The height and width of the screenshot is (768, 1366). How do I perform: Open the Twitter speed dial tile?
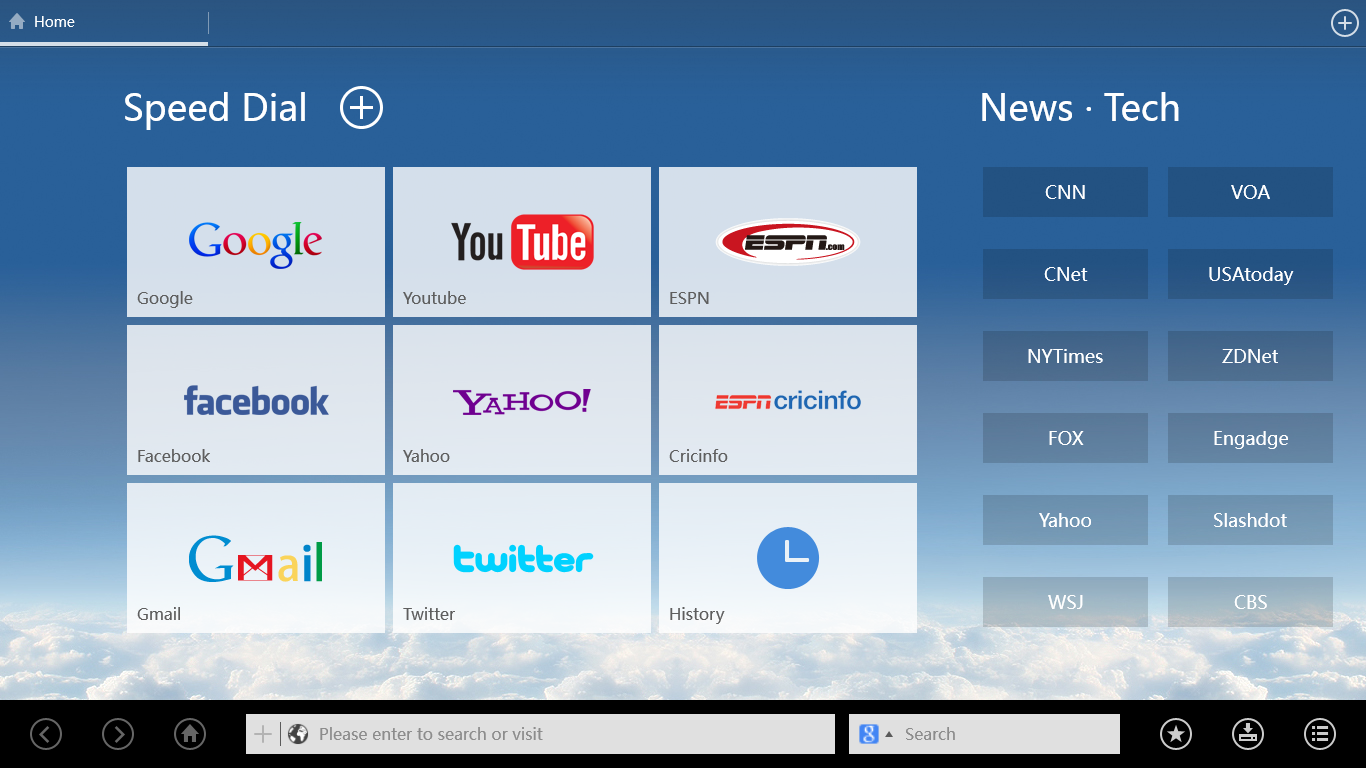click(x=522, y=558)
